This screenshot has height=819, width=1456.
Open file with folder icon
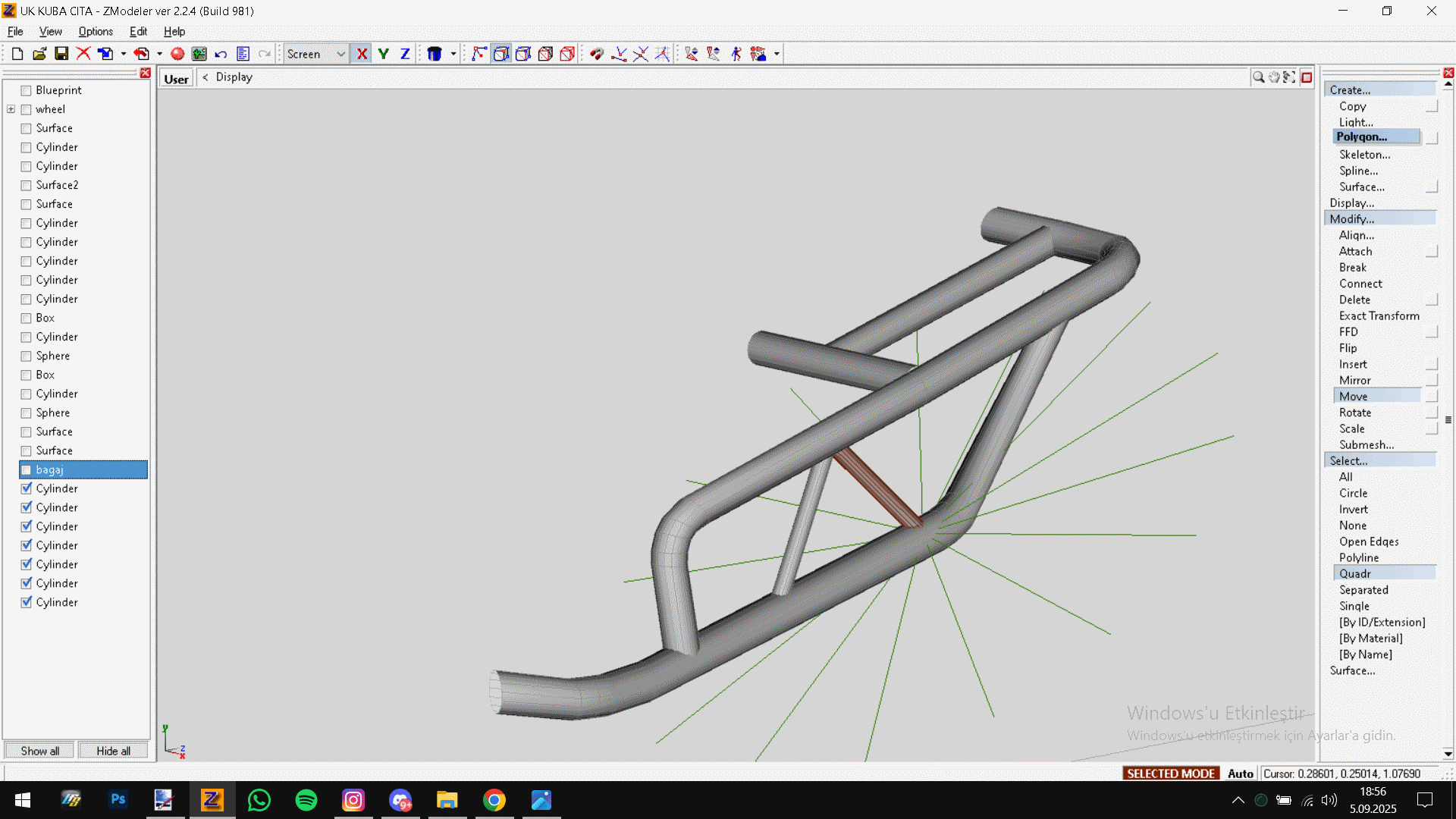(39, 54)
